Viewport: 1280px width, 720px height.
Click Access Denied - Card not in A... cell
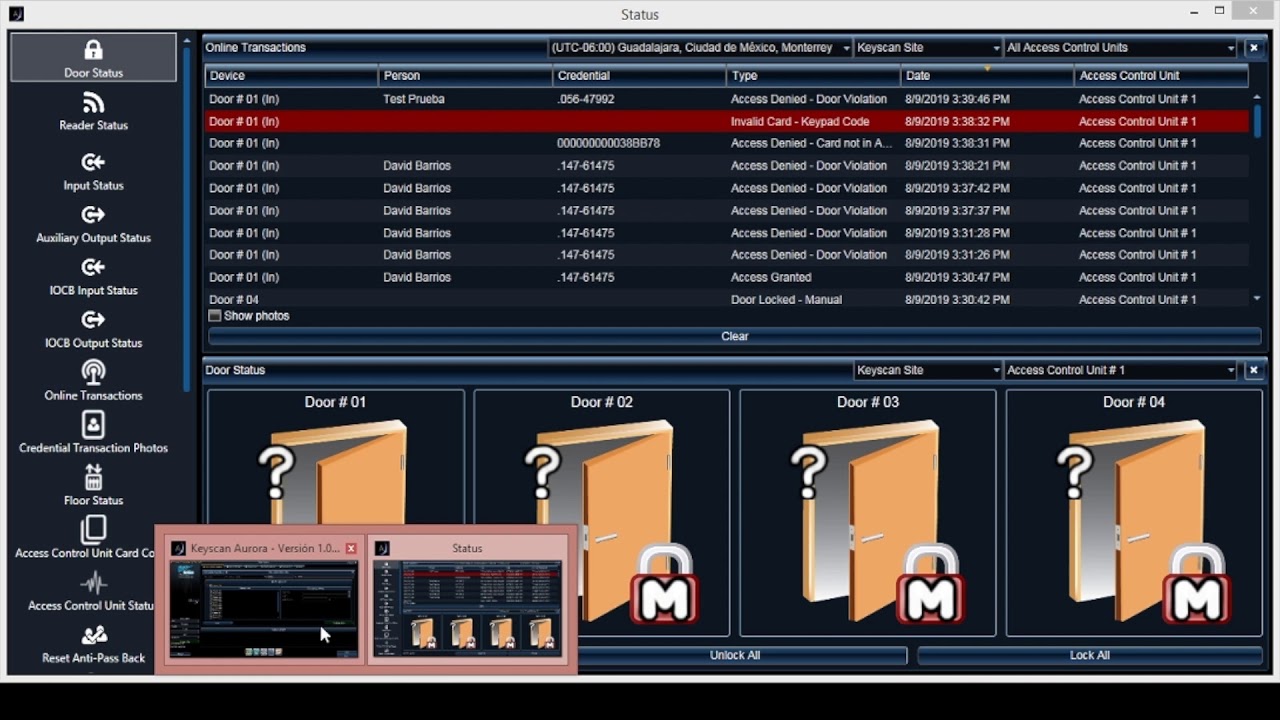tap(811, 144)
